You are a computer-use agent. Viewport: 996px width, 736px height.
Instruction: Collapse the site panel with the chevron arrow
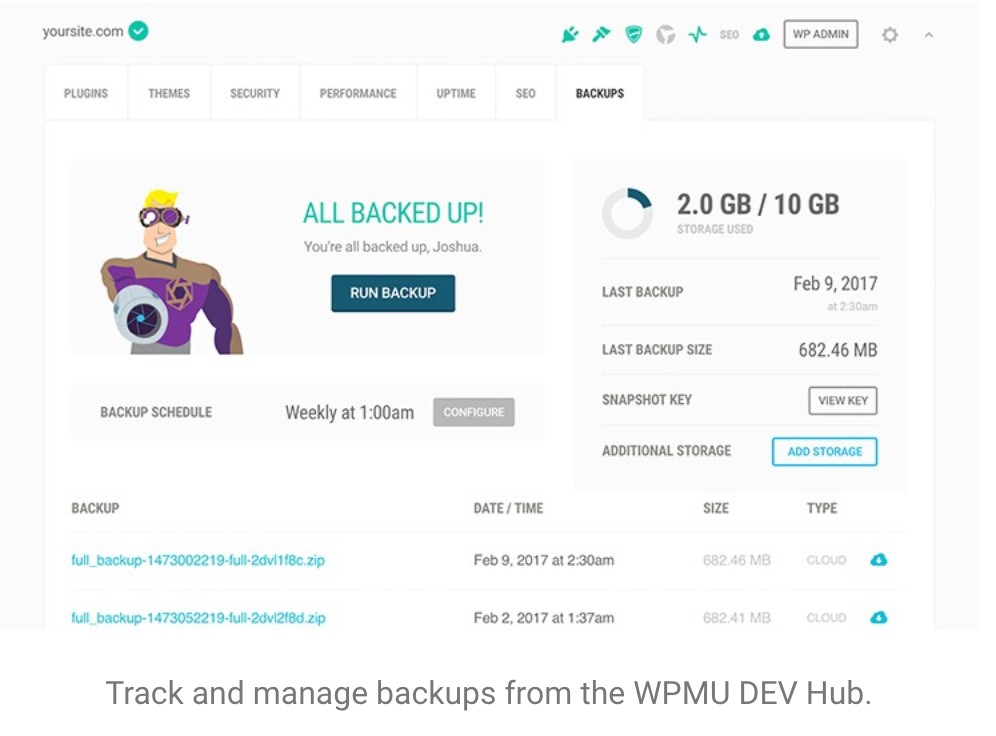coord(930,34)
